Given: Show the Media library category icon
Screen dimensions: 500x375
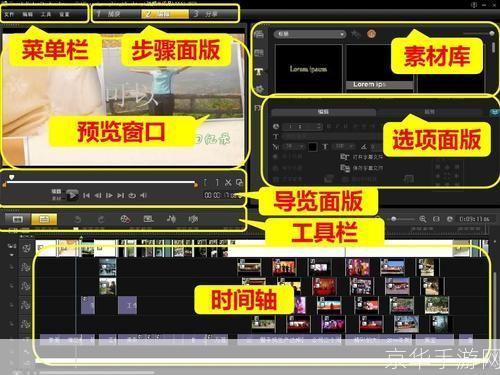Looking at the screenshot, I should [x=259, y=34].
